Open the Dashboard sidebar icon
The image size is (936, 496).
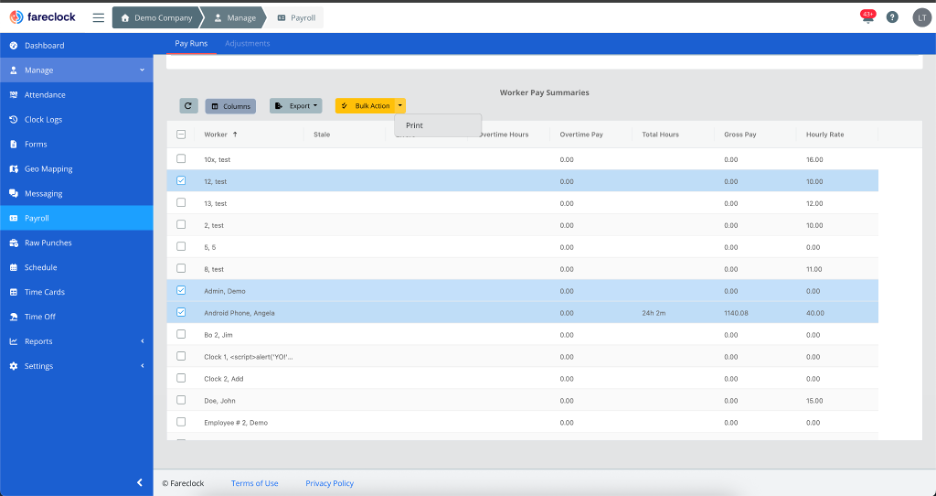click(13, 45)
